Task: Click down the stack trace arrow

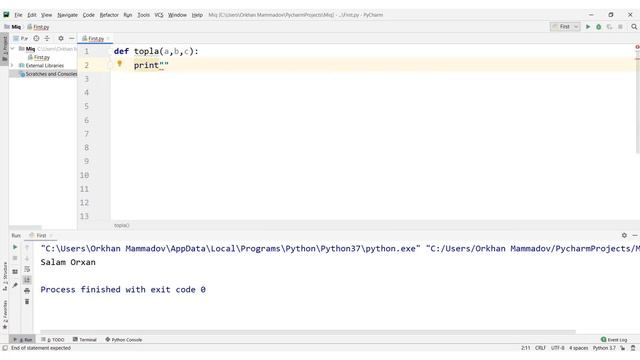Action: [x=27, y=258]
